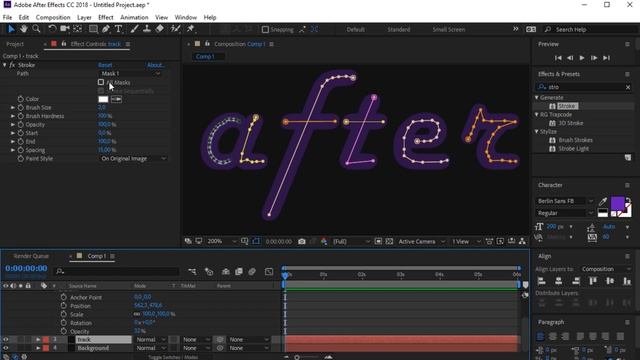This screenshot has height=360, width=640.
Task: Open the Animation menu
Action: click(x=134, y=17)
